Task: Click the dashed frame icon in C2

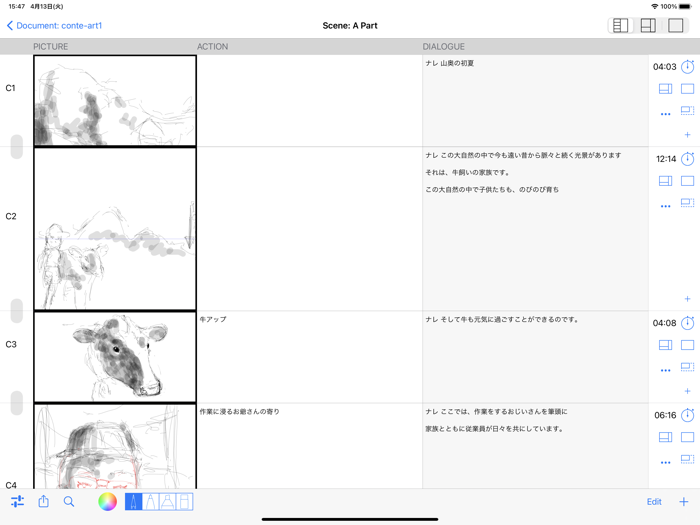Action: click(688, 202)
